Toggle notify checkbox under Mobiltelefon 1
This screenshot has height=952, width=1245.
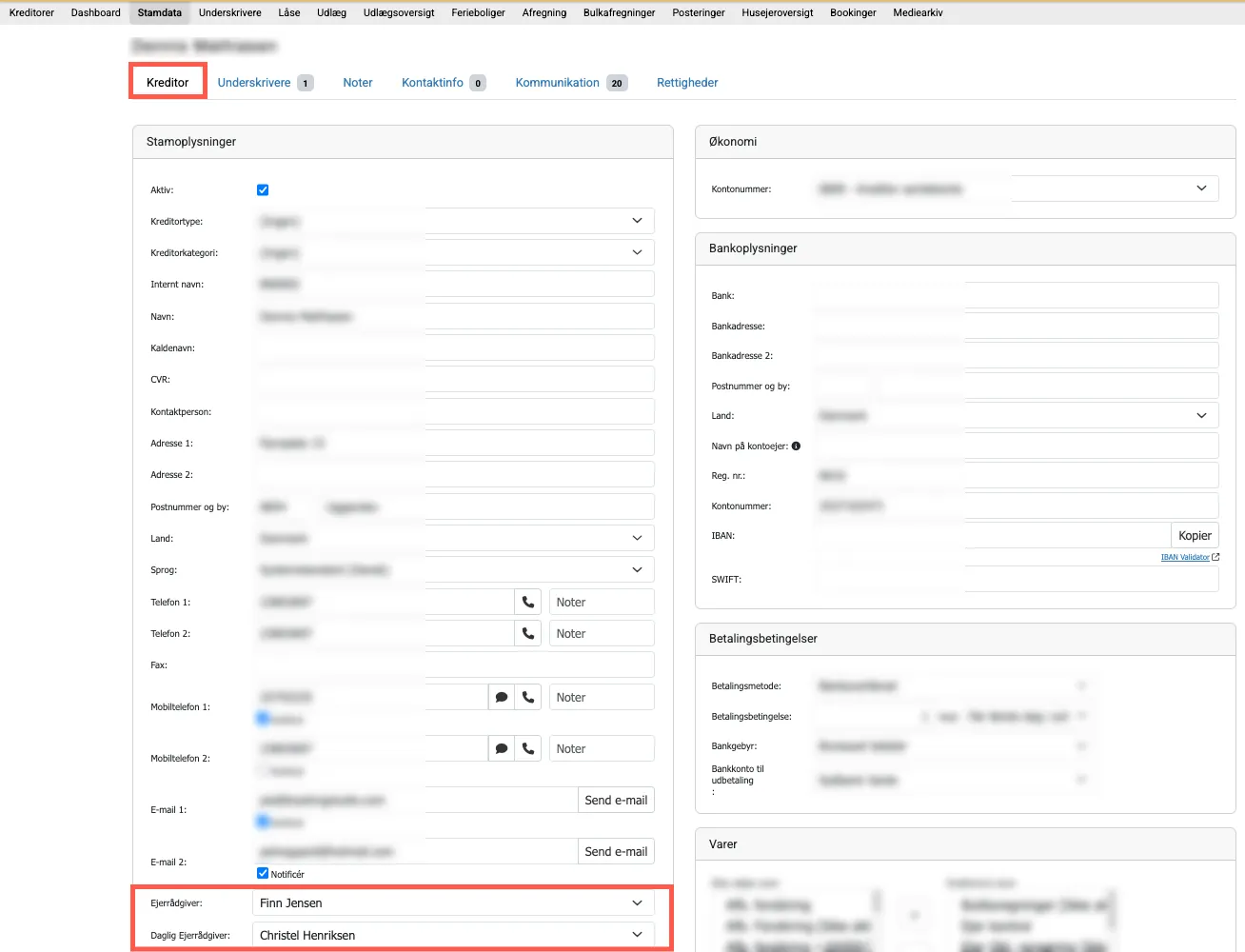click(263, 718)
